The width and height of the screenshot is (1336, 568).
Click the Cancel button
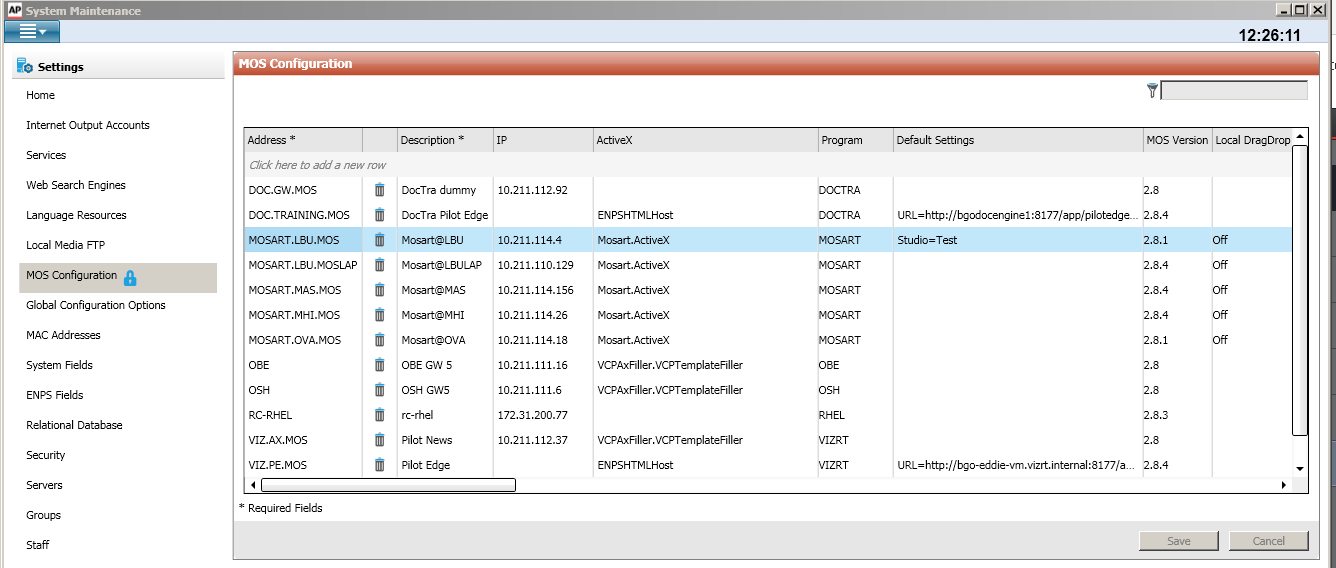pos(1269,541)
